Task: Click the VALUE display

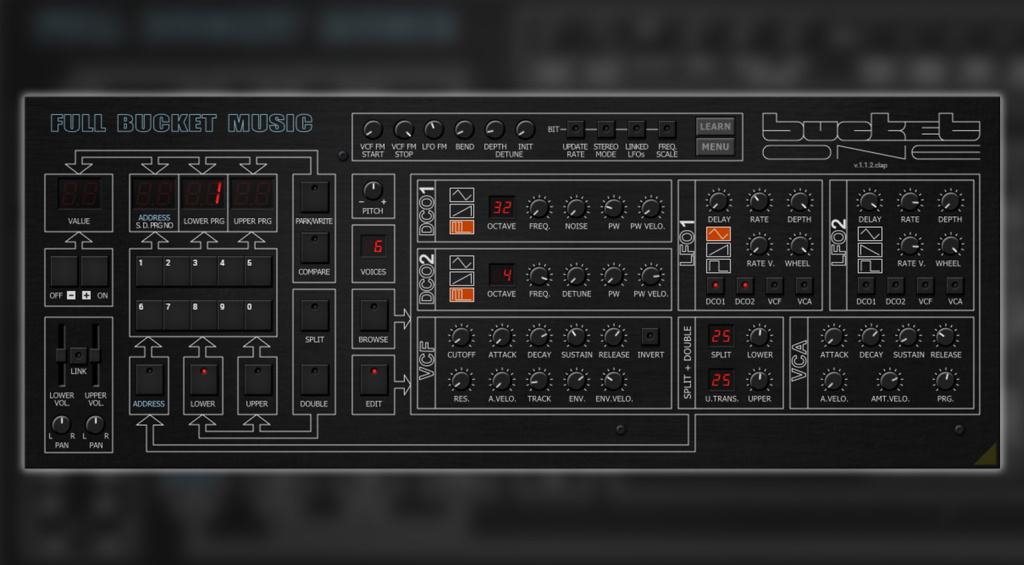Action: click(x=78, y=194)
